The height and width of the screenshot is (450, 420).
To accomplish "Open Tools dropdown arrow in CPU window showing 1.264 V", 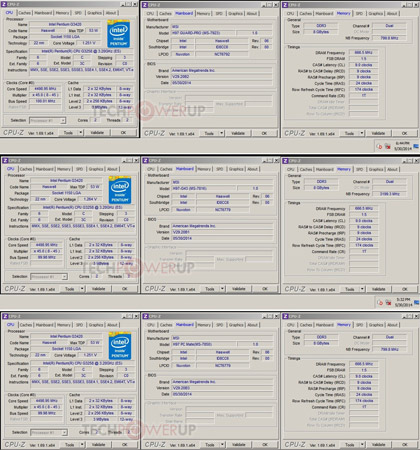I will (x=82, y=289).
